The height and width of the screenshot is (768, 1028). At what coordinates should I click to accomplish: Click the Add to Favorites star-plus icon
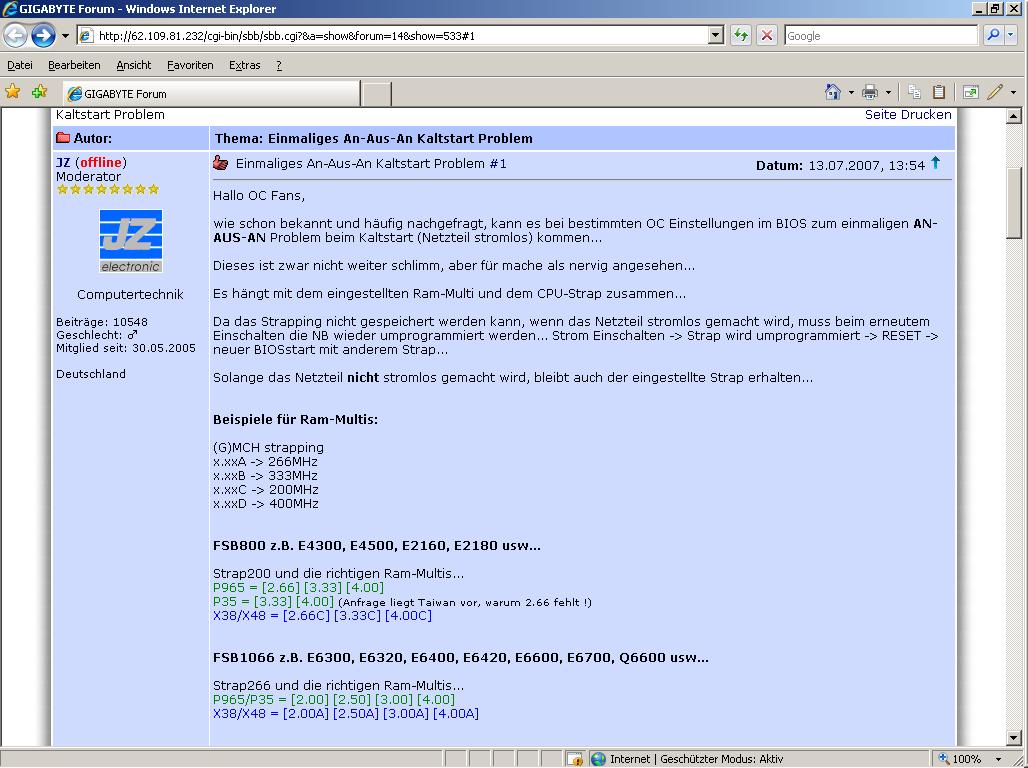click(39, 92)
